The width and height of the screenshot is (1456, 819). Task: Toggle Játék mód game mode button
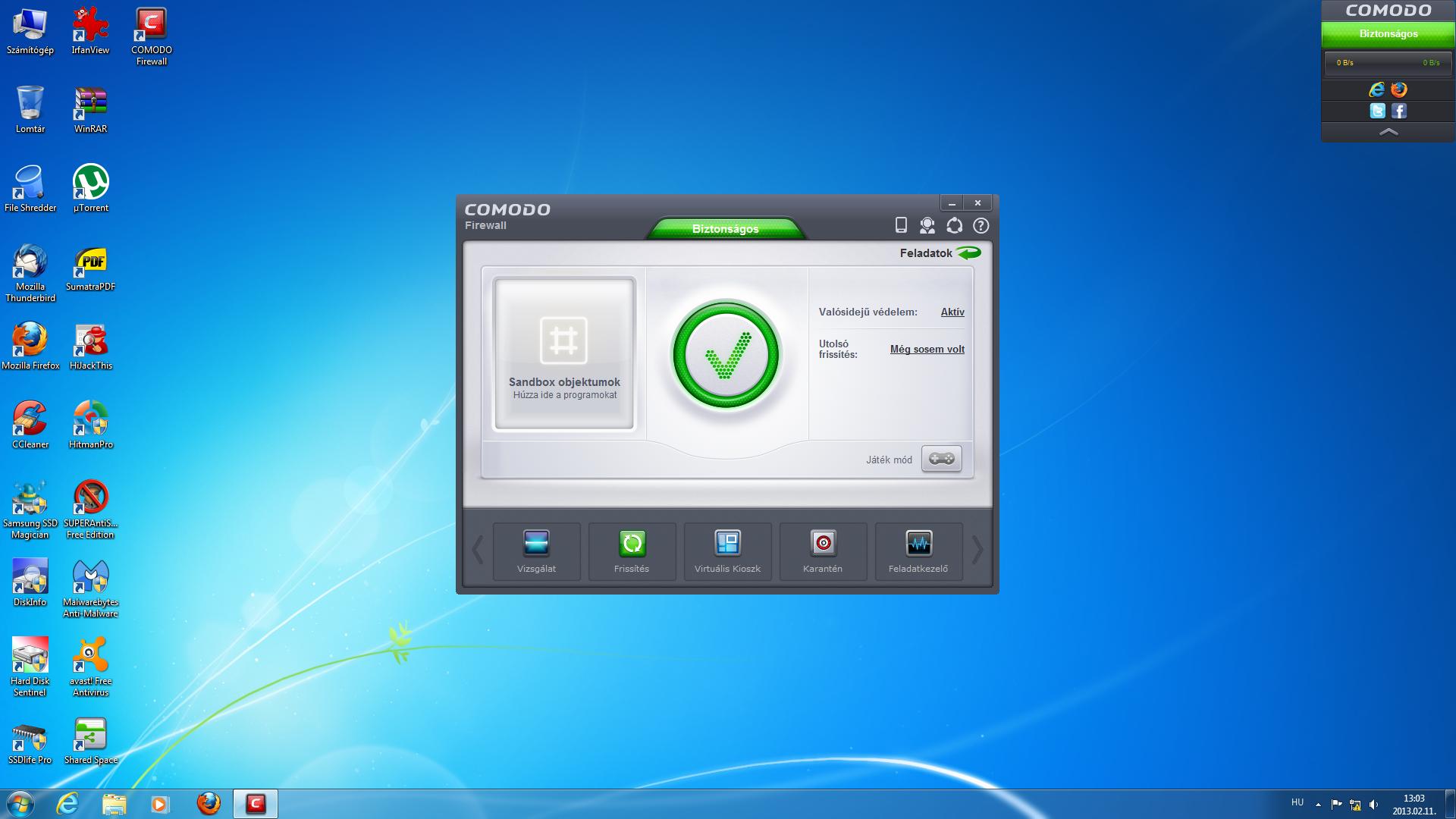(x=941, y=459)
